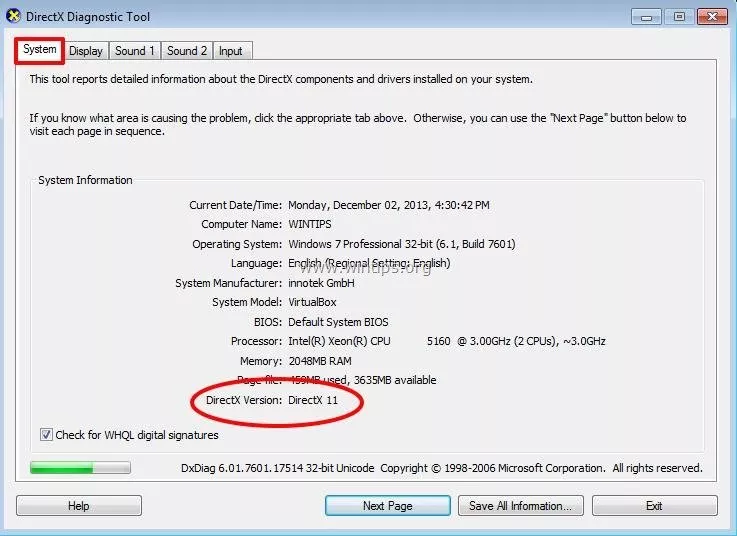This screenshot has width=737, height=536.
Task: Click '3635MB available' page file value
Action: [395, 380]
